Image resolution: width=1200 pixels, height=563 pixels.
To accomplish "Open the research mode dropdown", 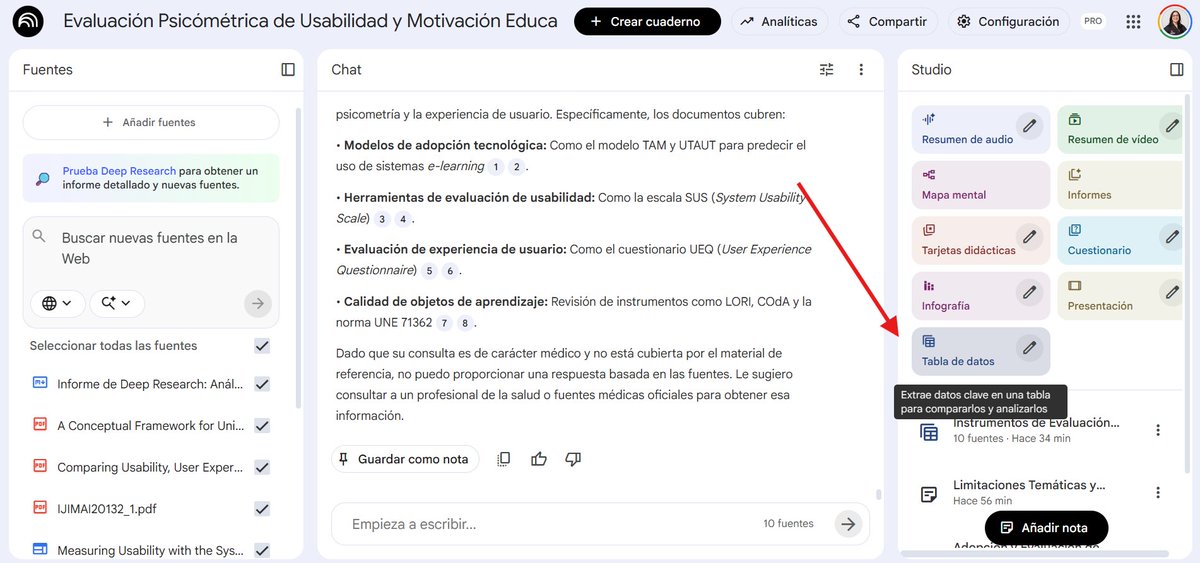I will pos(117,303).
